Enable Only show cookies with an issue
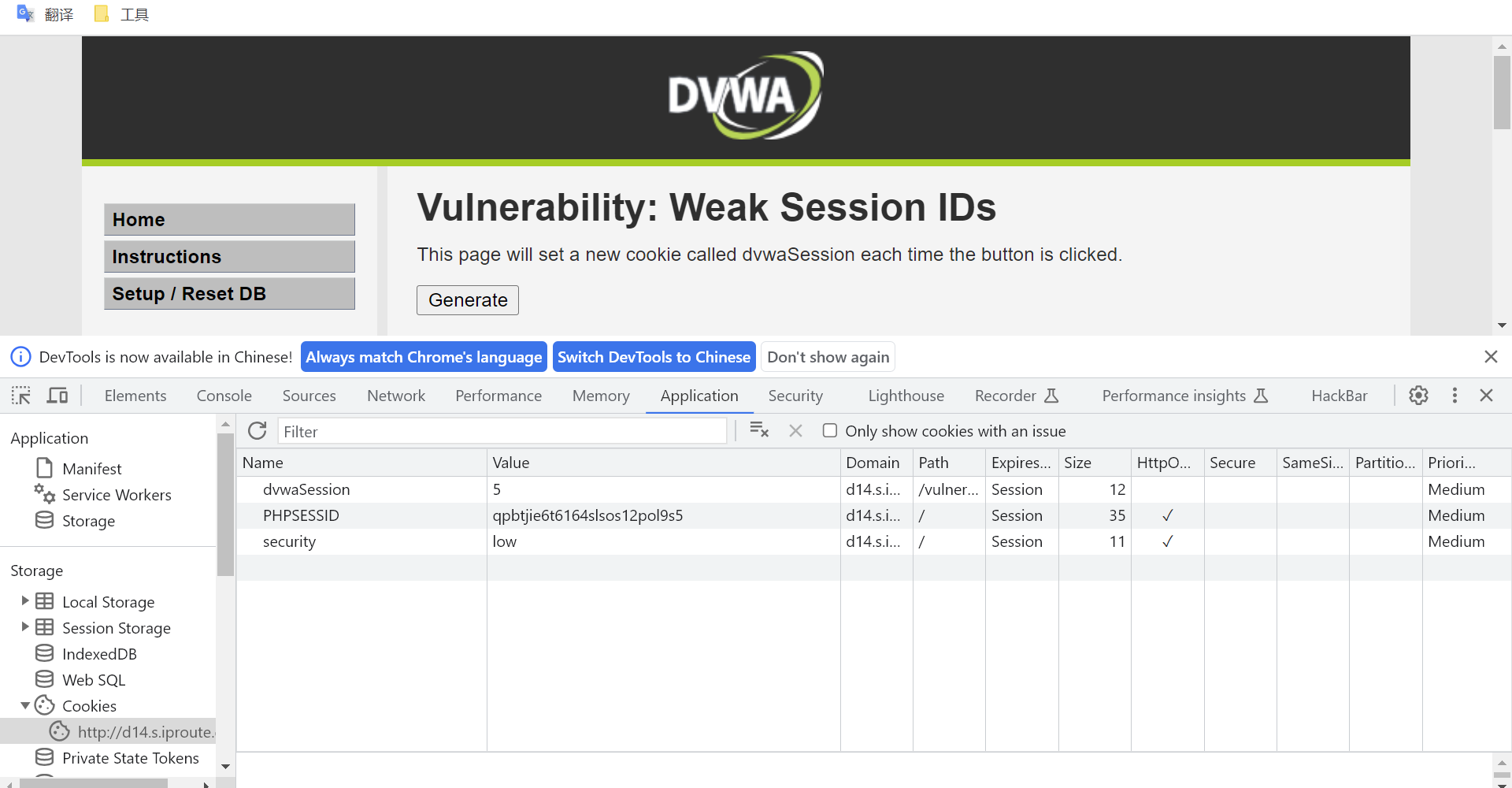The height and width of the screenshot is (788, 1512). pyautogui.click(x=830, y=431)
